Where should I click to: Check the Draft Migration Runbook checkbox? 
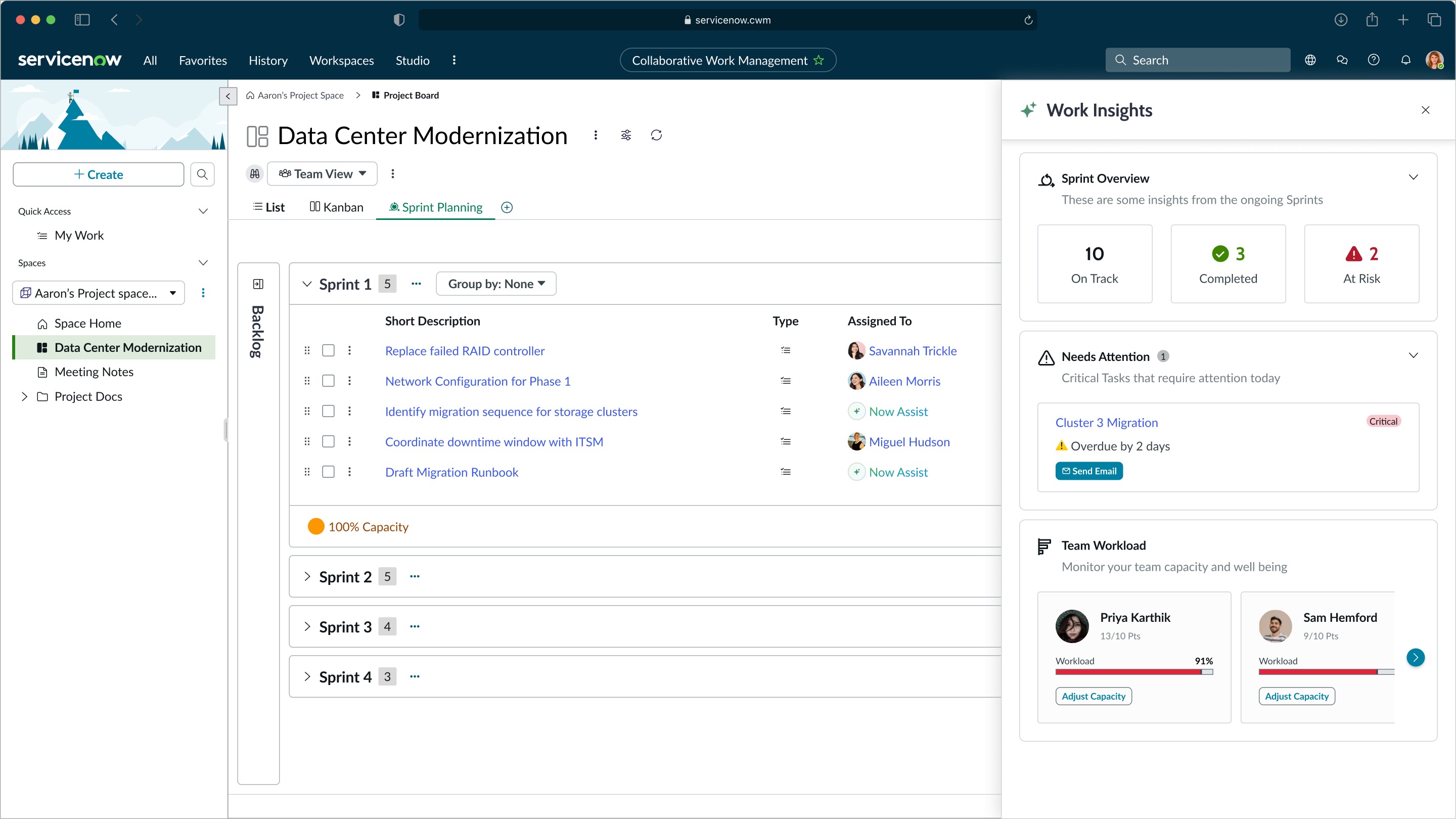pyautogui.click(x=328, y=472)
